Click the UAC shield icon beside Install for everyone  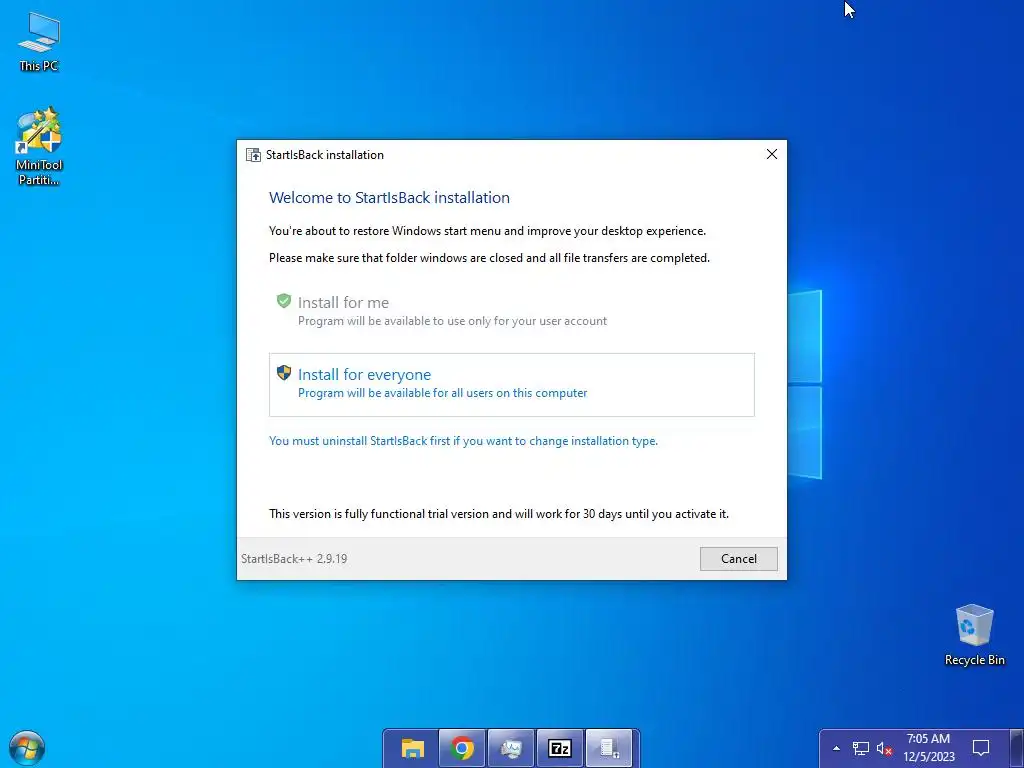click(283, 372)
